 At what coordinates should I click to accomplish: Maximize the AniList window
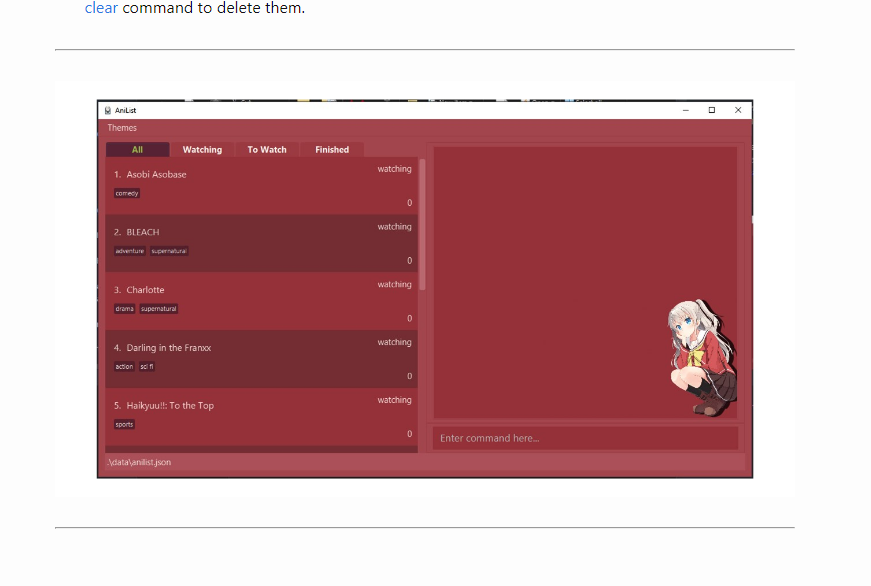click(712, 110)
